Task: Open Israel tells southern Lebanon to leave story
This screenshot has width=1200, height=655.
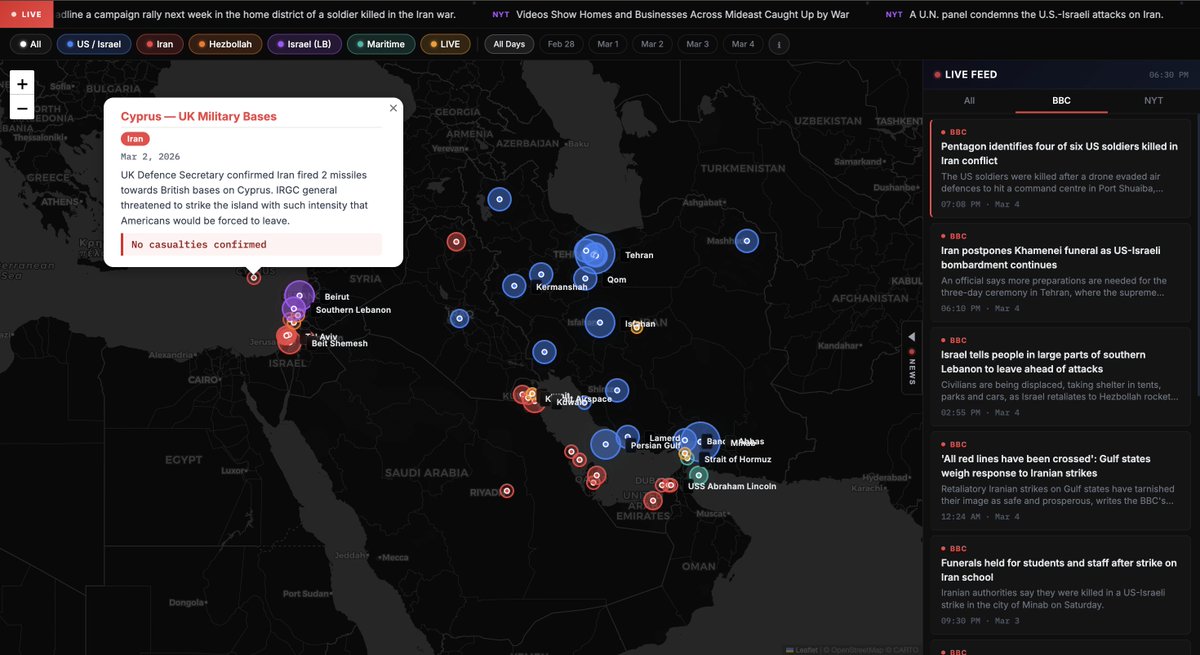Action: coord(1061,375)
